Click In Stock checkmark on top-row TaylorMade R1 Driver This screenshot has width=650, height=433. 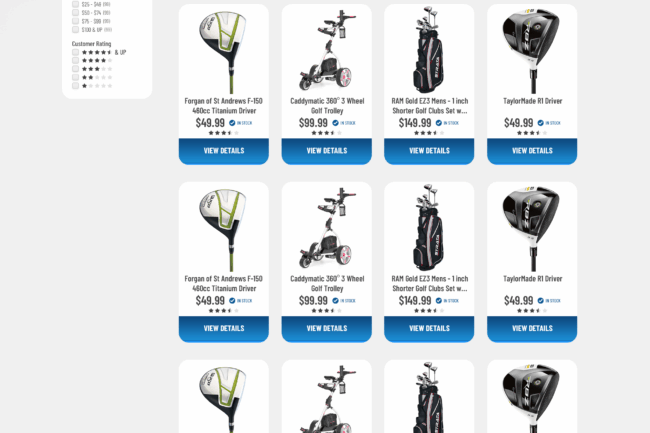click(x=541, y=123)
